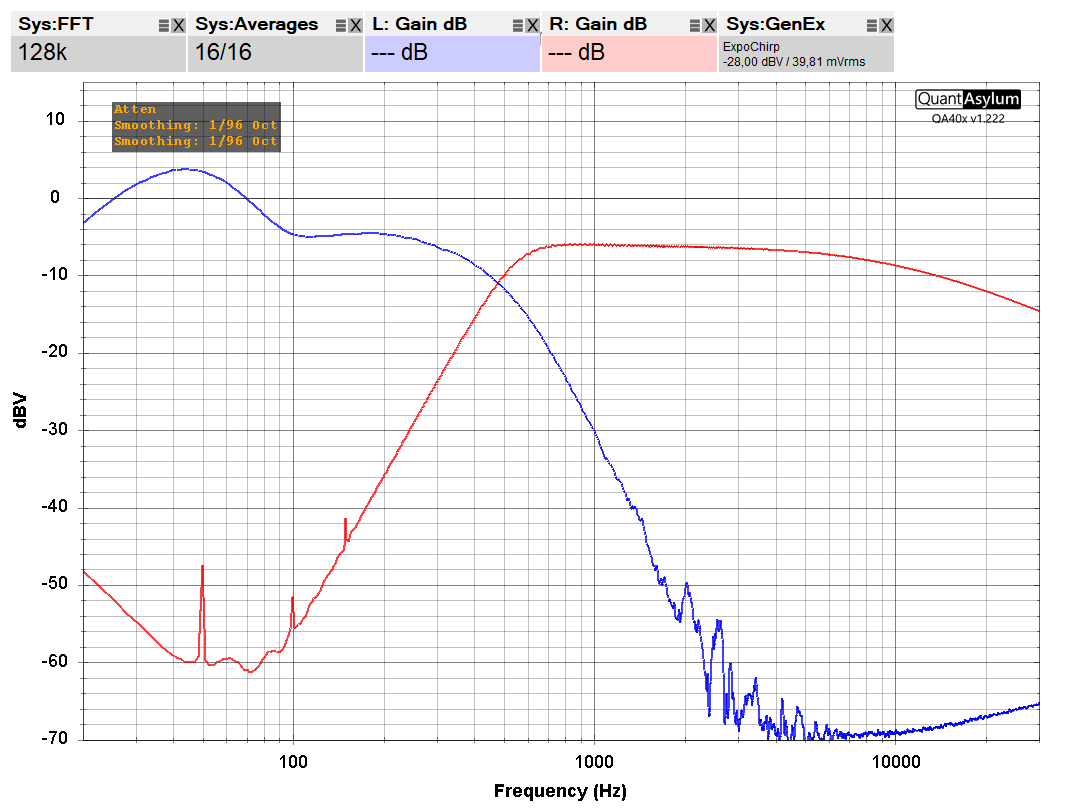The image size is (1083, 812).
Task: Click the -20 dBV axis tick label
Action: pyautogui.click(x=53, y=352)
